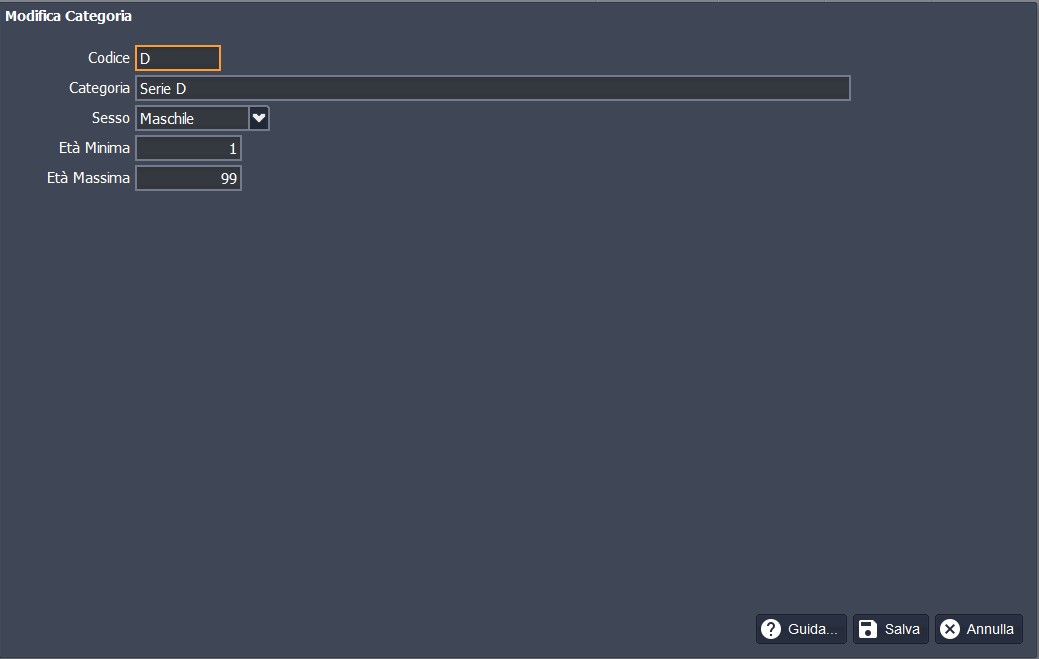This screenshot has height=659, width=1039.
Task: Focus the Età Minima number field
Action: 188,148
